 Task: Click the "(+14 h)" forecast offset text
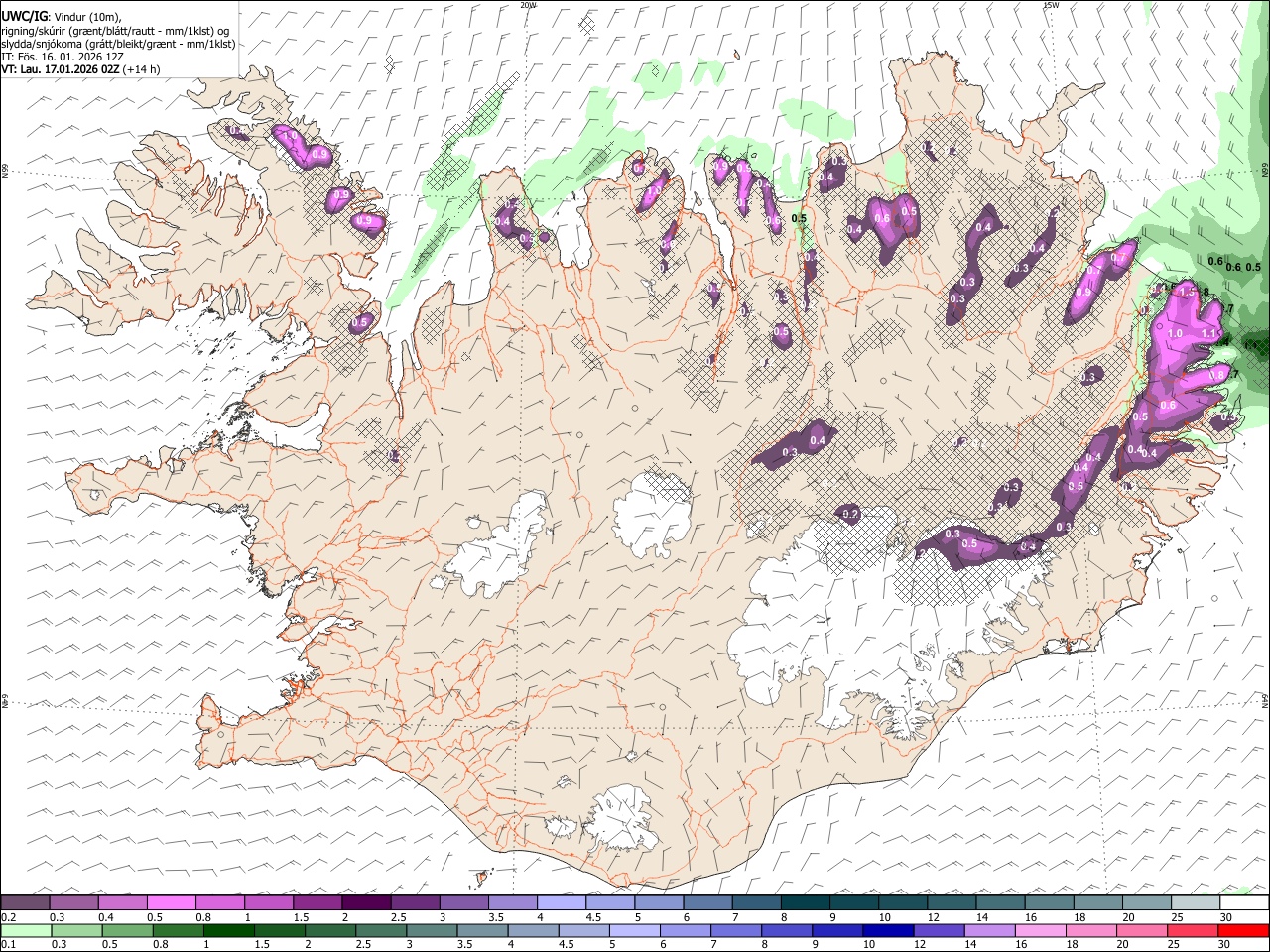(x=142, y=69)
